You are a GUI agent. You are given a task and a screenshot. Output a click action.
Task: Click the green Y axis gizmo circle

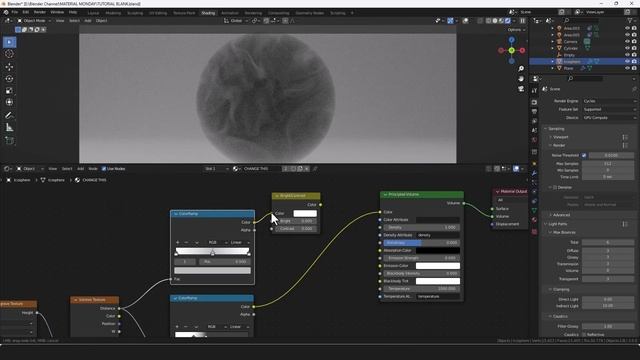pos(511,50)
